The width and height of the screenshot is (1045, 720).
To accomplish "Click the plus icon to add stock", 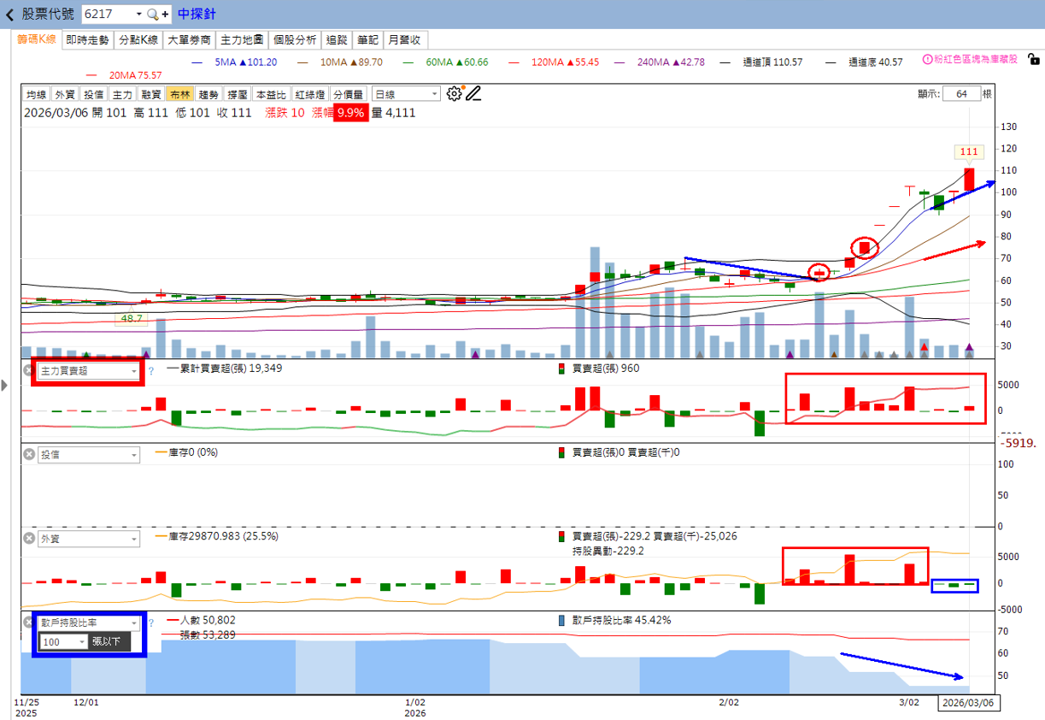I will (165, 14).
